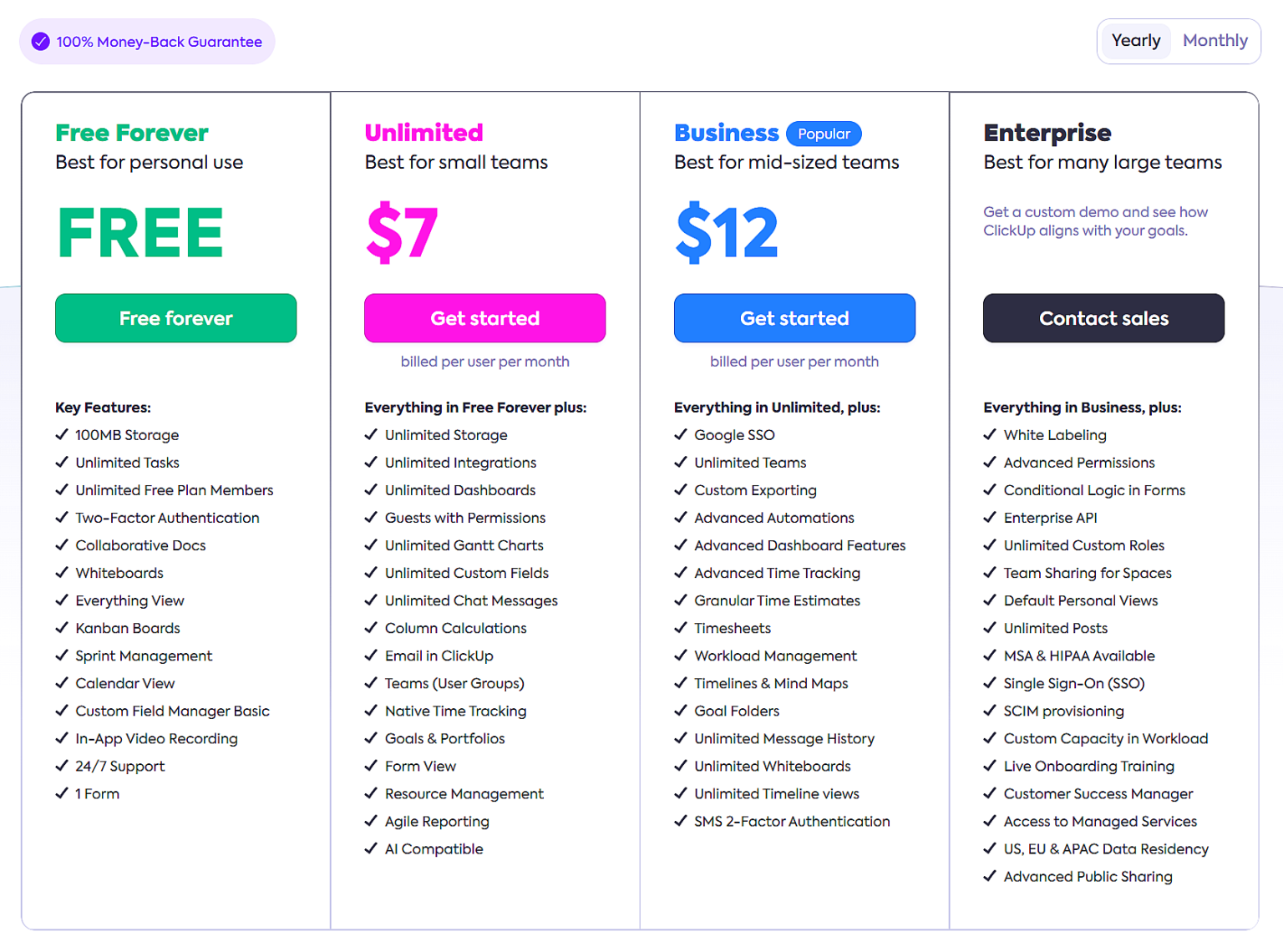
Task: Click the checkmark beside SCIM provisioning
Action: pos(990,711)
